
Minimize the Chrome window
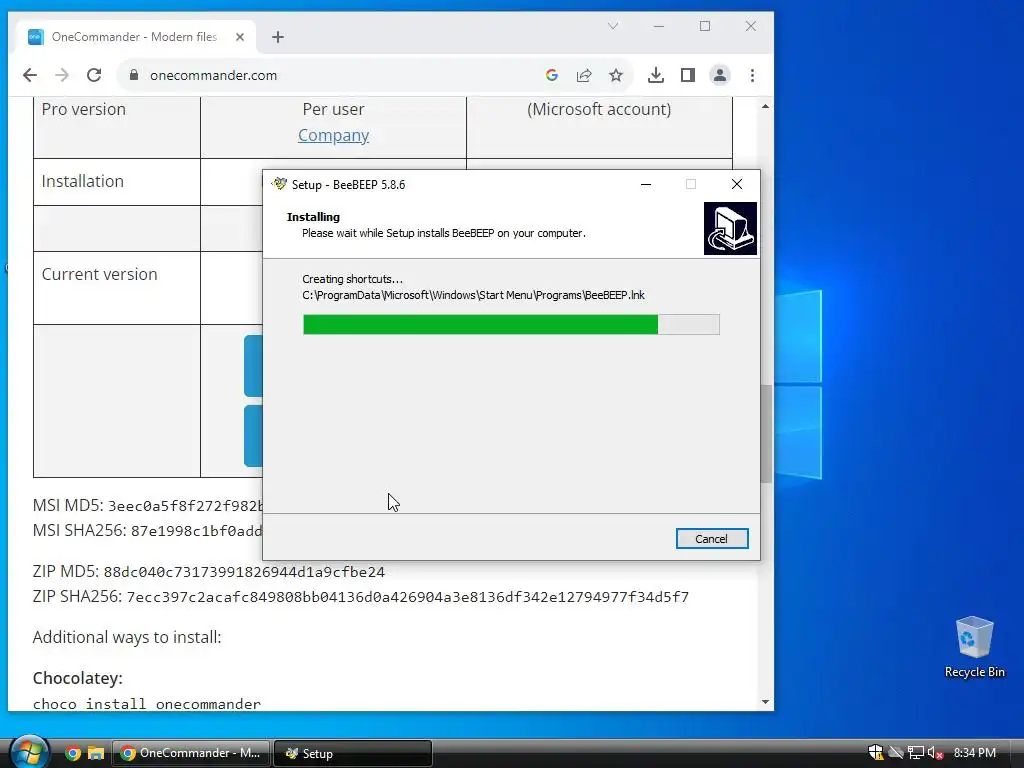click(659, 26)
